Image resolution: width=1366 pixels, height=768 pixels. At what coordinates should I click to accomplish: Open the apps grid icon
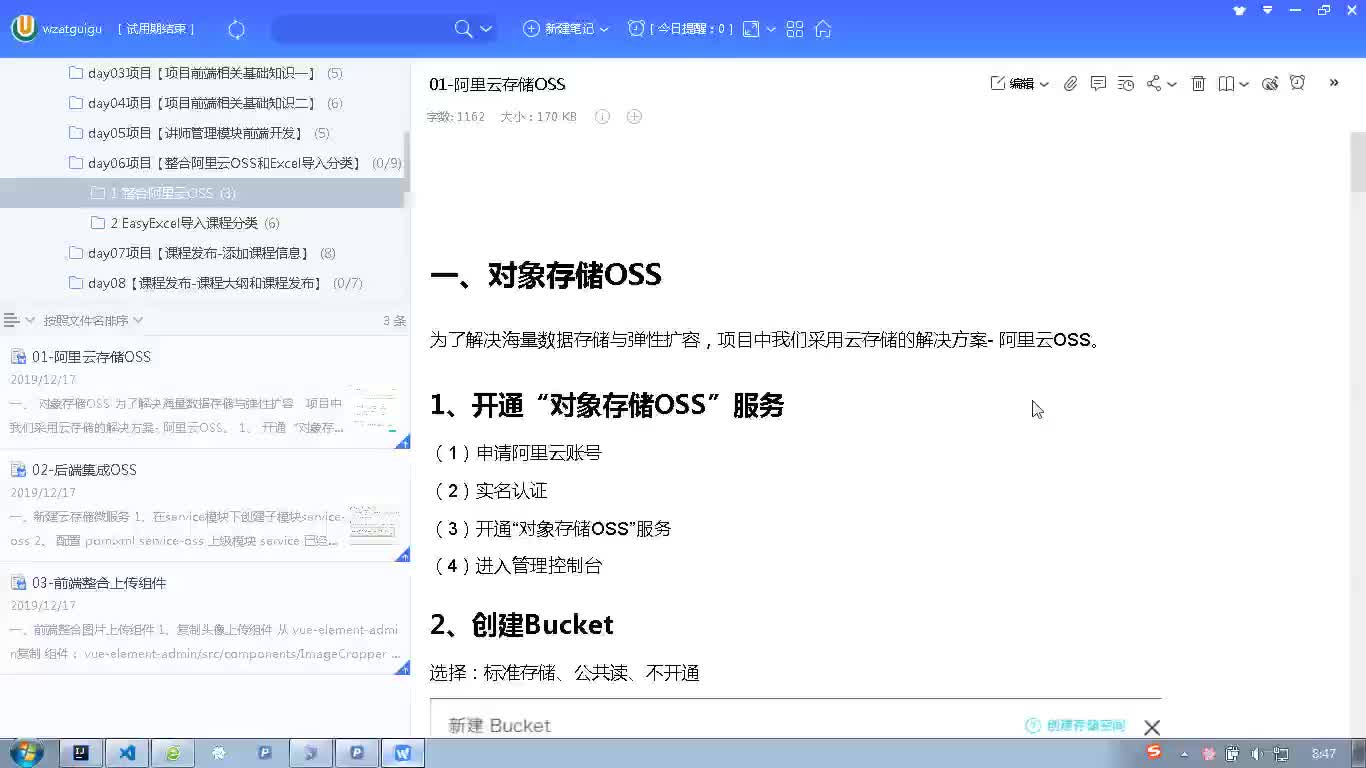pos(795,29)
